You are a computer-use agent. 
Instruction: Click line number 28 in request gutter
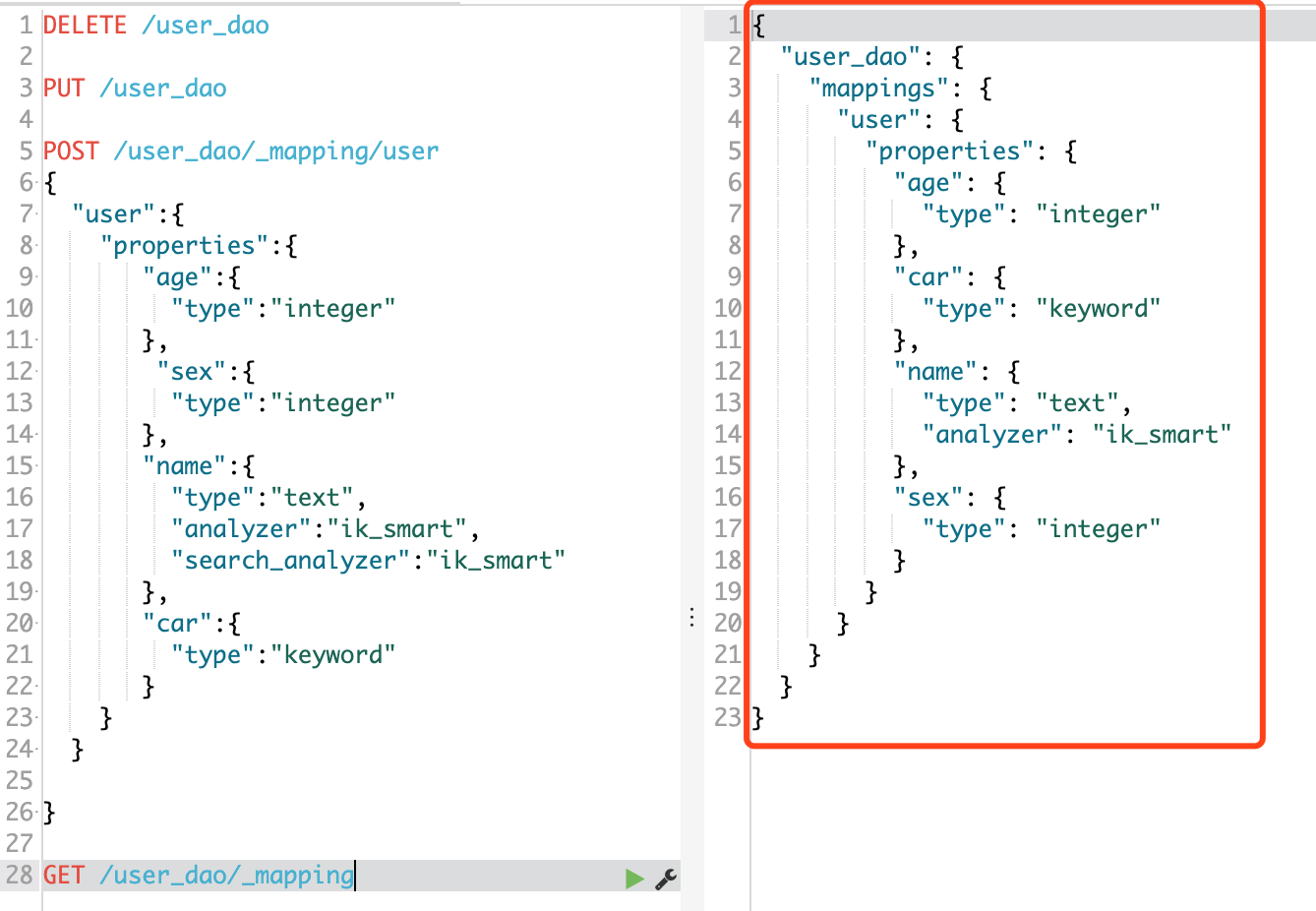(20, 876)
